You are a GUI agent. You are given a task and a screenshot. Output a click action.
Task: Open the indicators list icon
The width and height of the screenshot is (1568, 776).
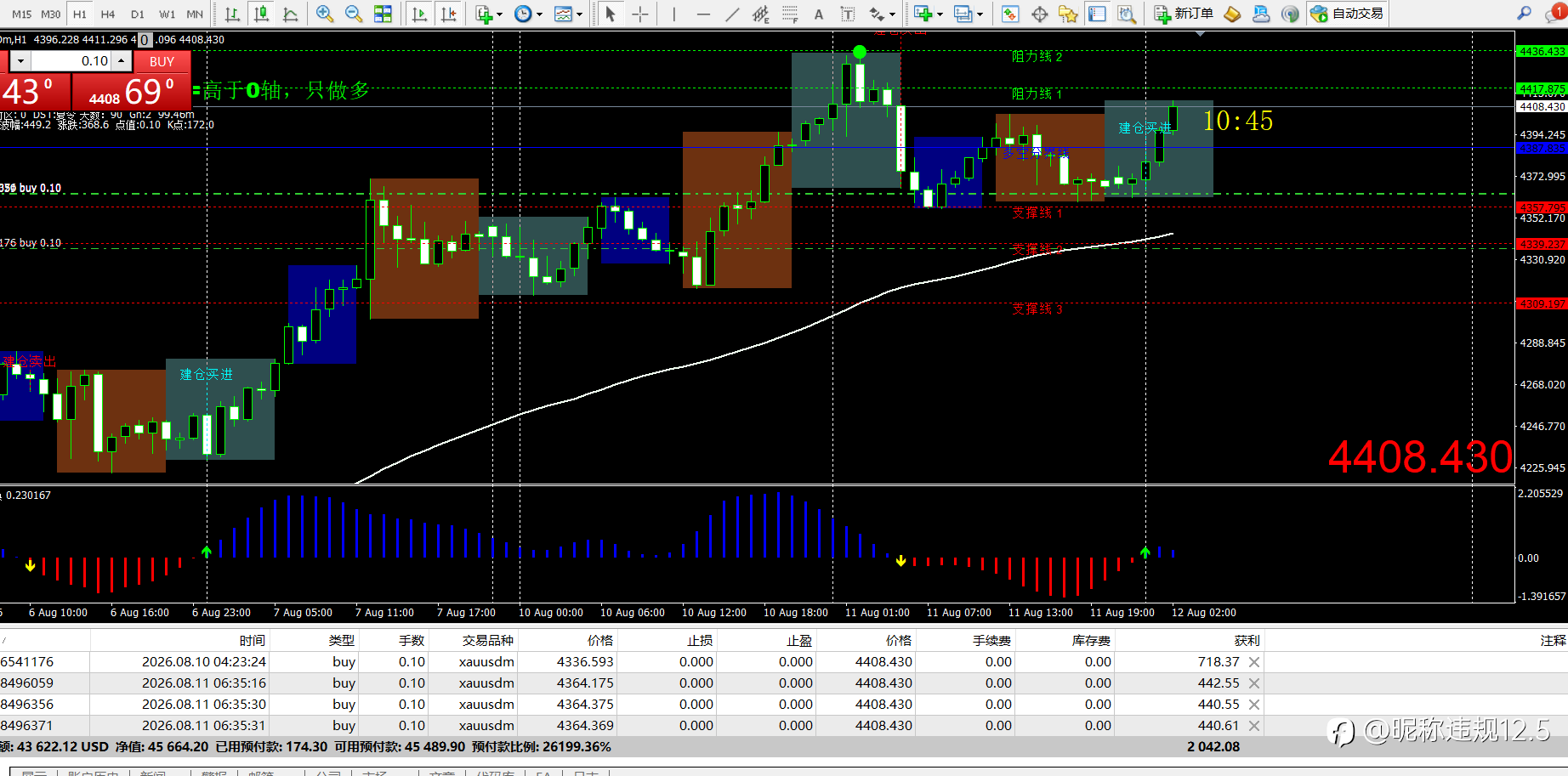tap(484, 14)
